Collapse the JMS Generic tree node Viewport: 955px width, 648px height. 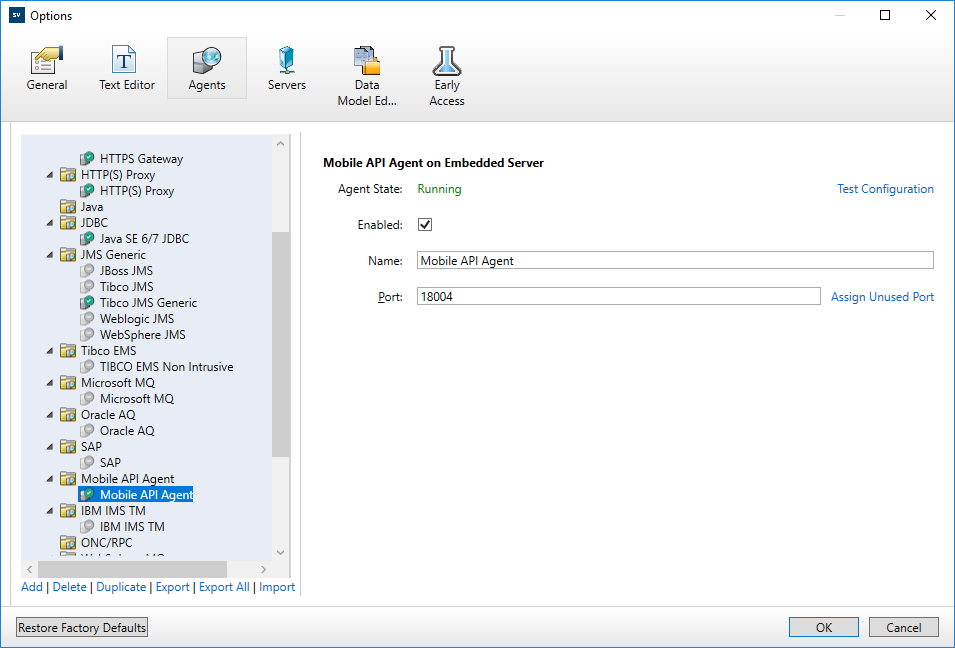coord(51,255)
